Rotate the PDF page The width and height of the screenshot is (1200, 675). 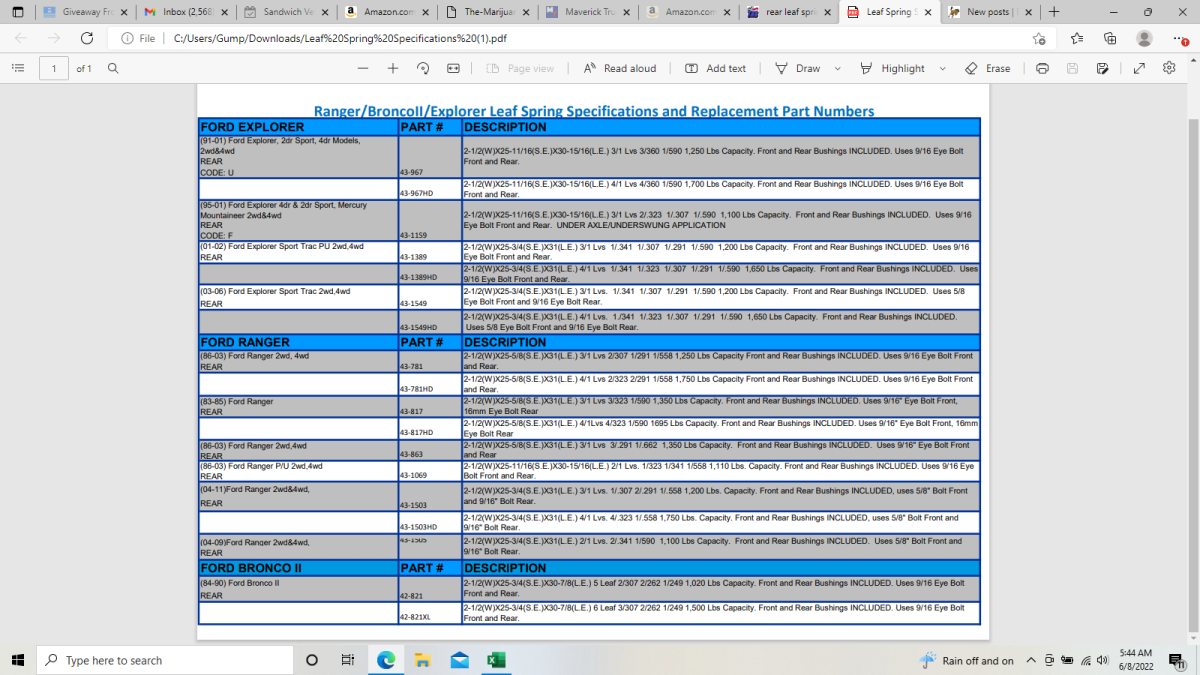(423, 68)
